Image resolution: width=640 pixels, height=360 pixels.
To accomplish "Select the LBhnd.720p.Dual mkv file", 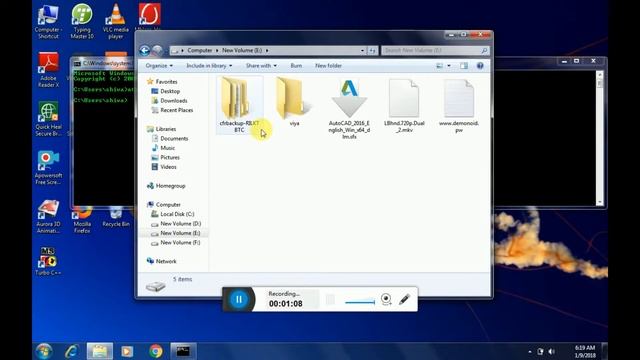I will click(x=404, y=106).
